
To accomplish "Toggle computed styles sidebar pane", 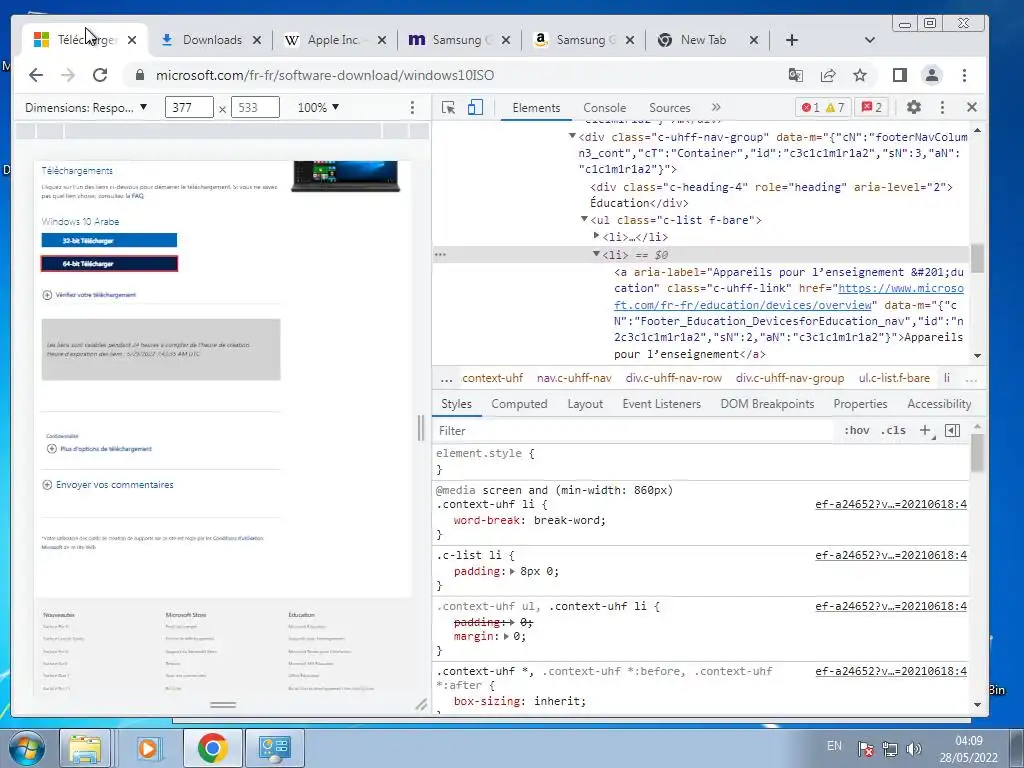I will point(953,430).
